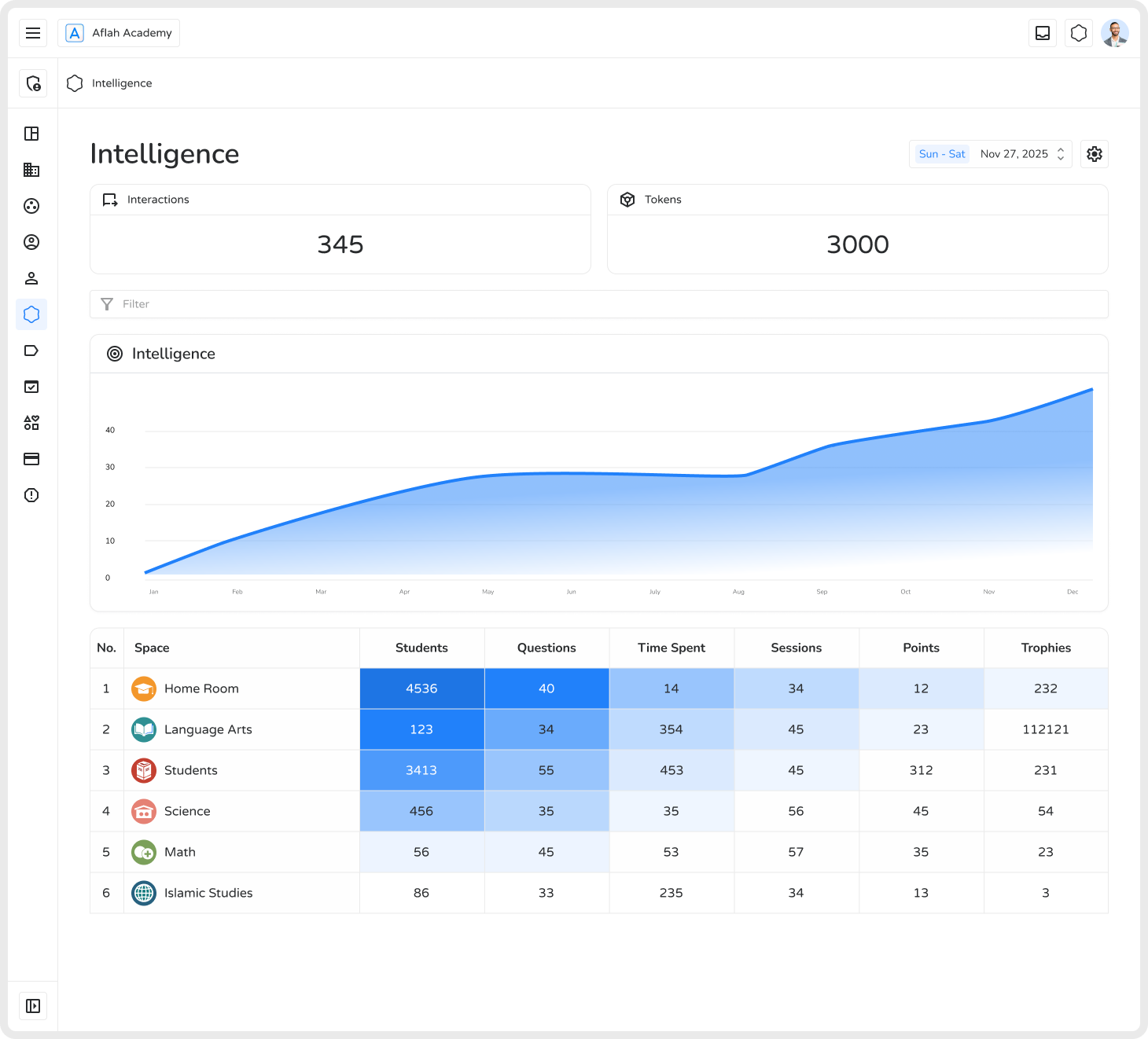Select the user profile circle icon in sidebar
The height and width of the screenshot is (1039, 1148).
click(31, 242)
